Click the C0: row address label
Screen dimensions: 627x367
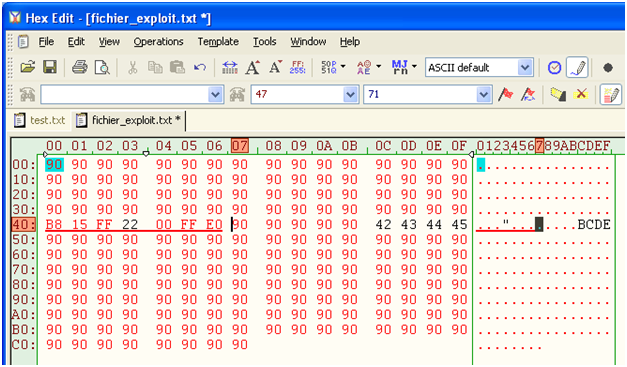pyautogui.click(x=23, y=345)
